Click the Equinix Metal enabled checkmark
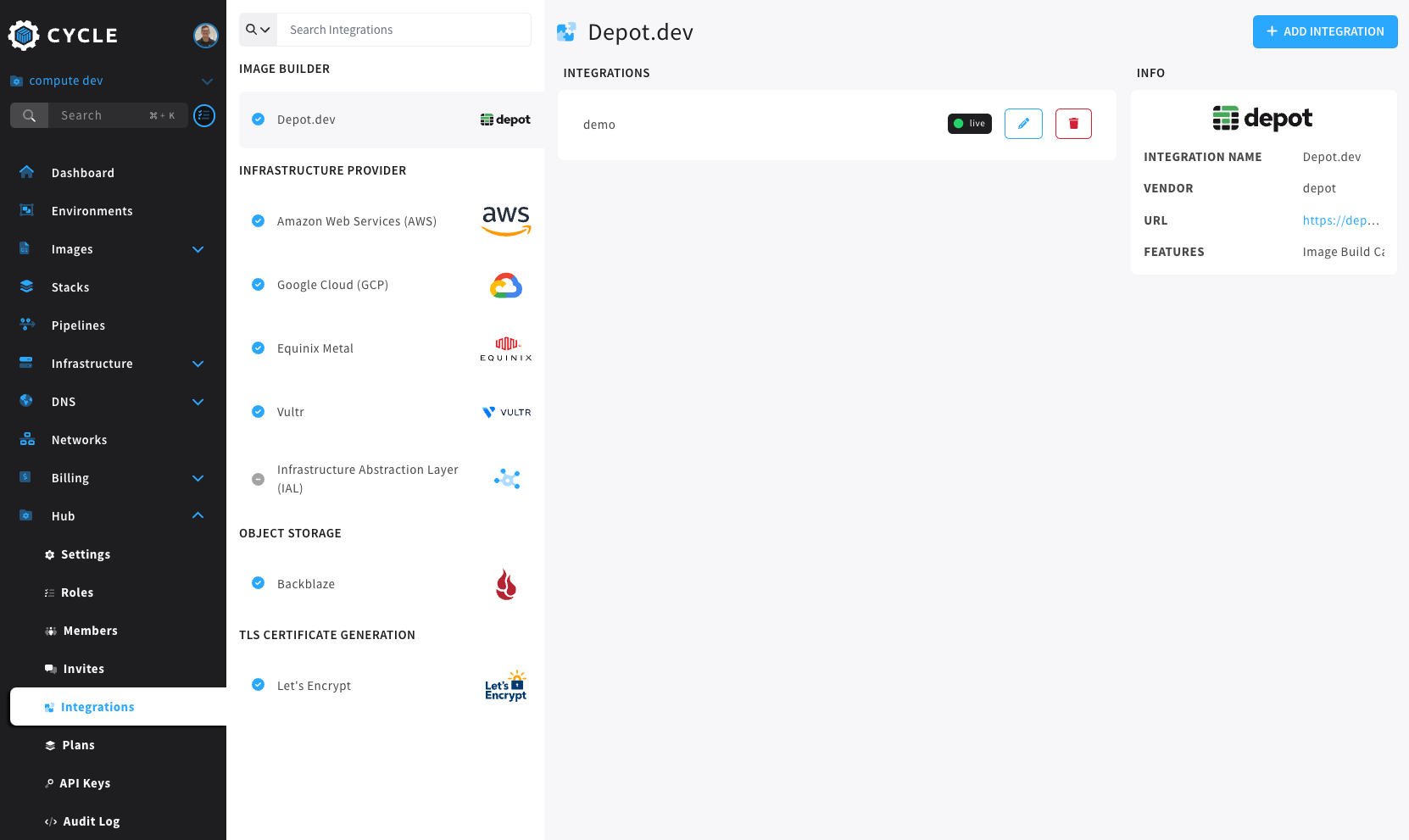 [259, 348]
